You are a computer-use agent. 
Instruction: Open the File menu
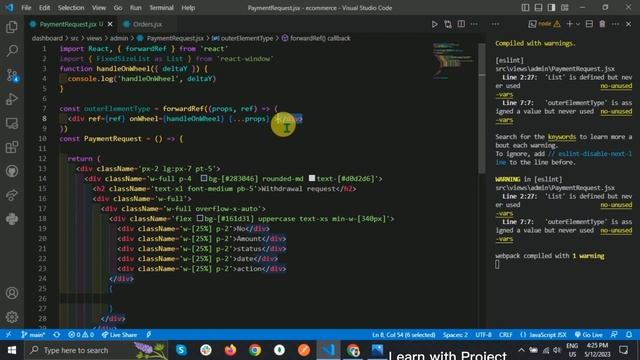click(26, 8)
